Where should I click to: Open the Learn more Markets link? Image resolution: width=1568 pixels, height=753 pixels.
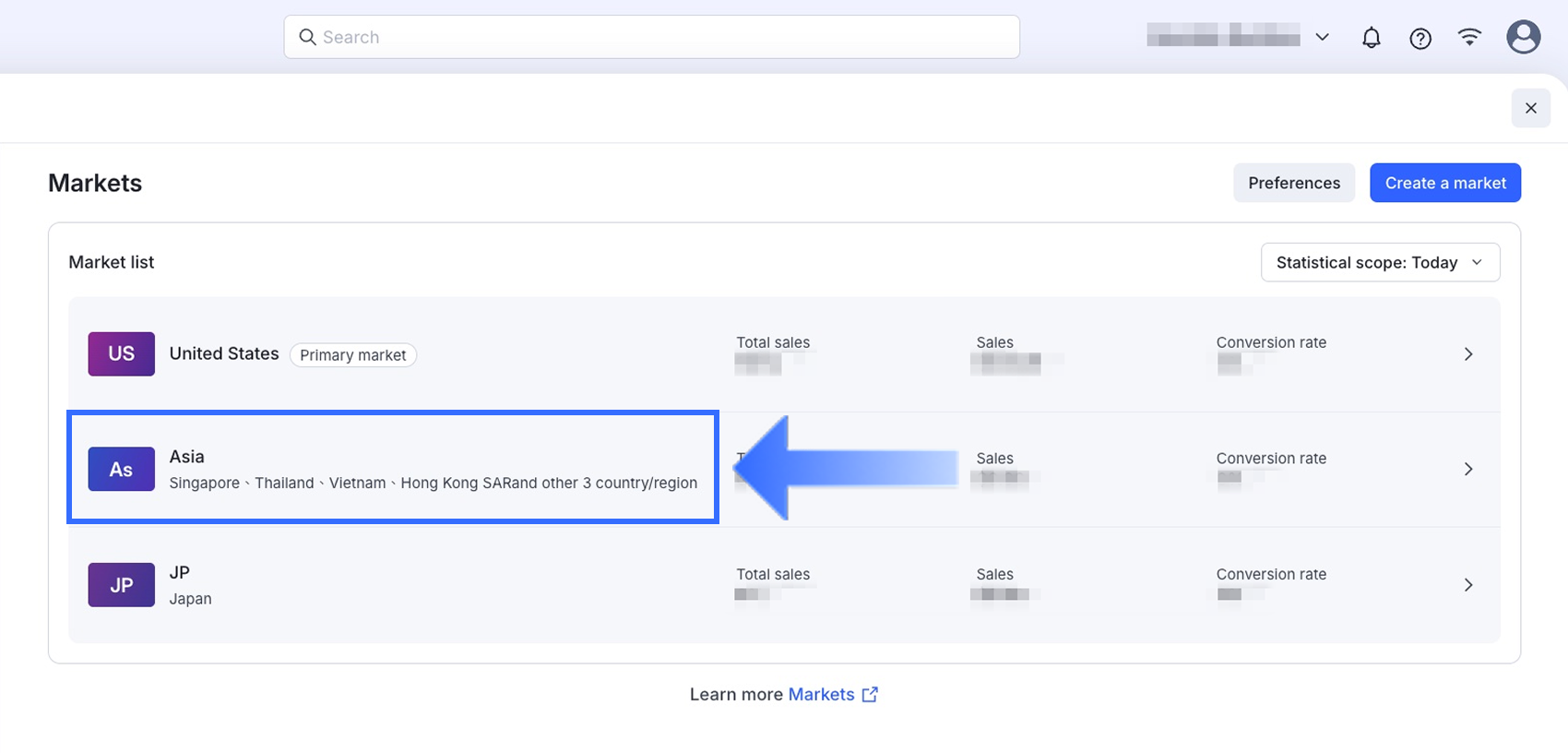click(x=821, y=695)
